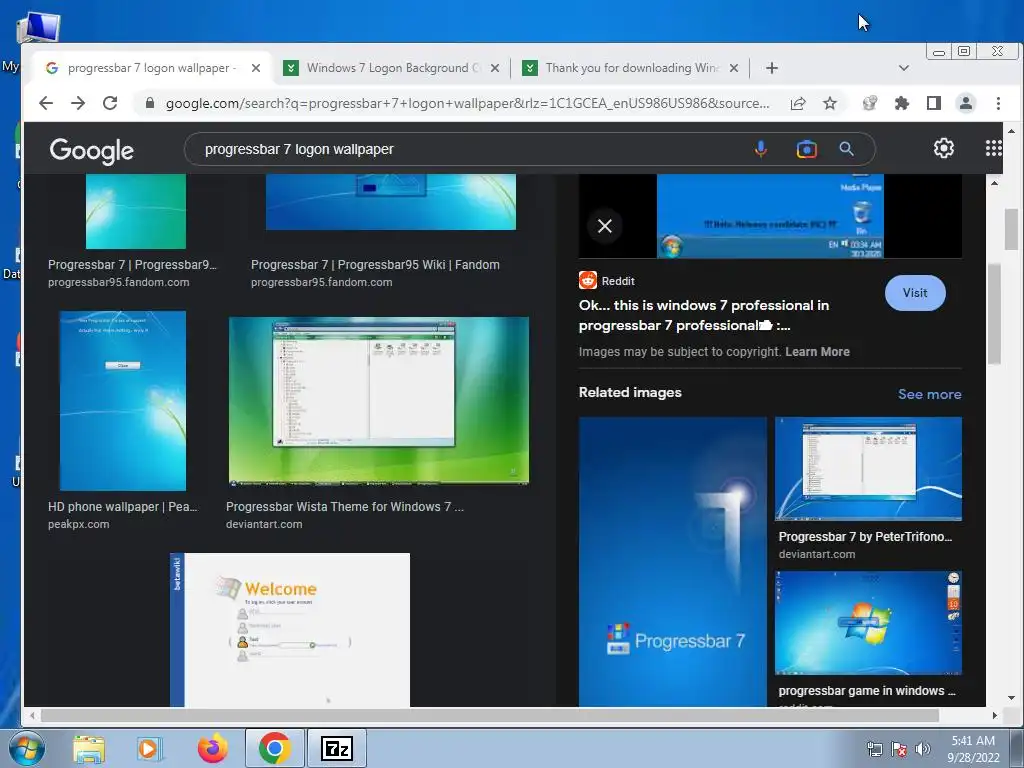Search by image with the camera icon
1024x768 pixels.
807,150
